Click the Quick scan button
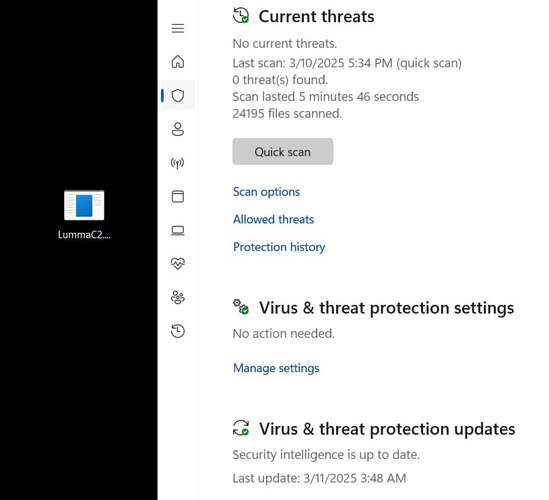 coord(283,151)
